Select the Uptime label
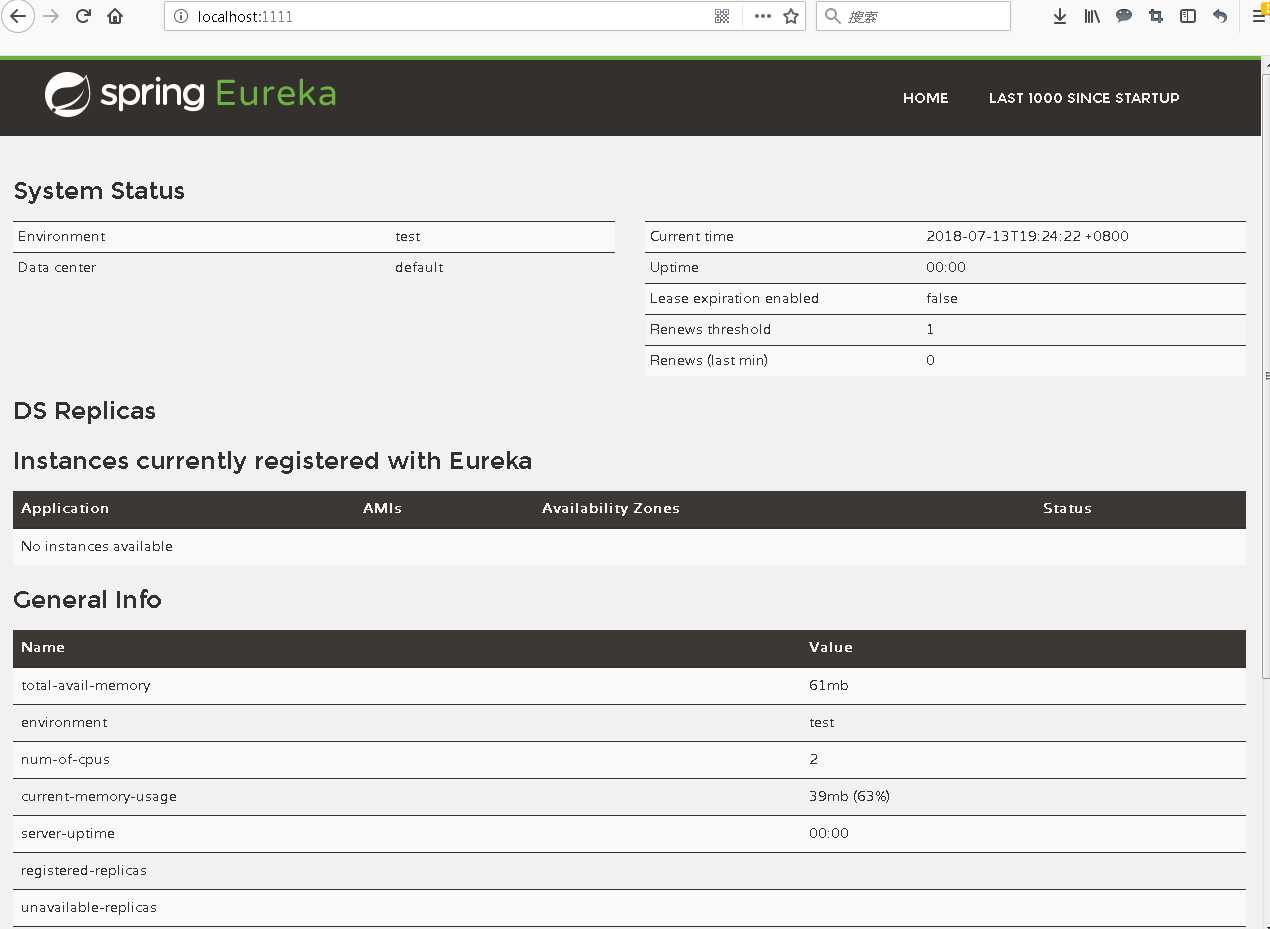The width and height of the screenshot is (1270, 929). [674, 268]
